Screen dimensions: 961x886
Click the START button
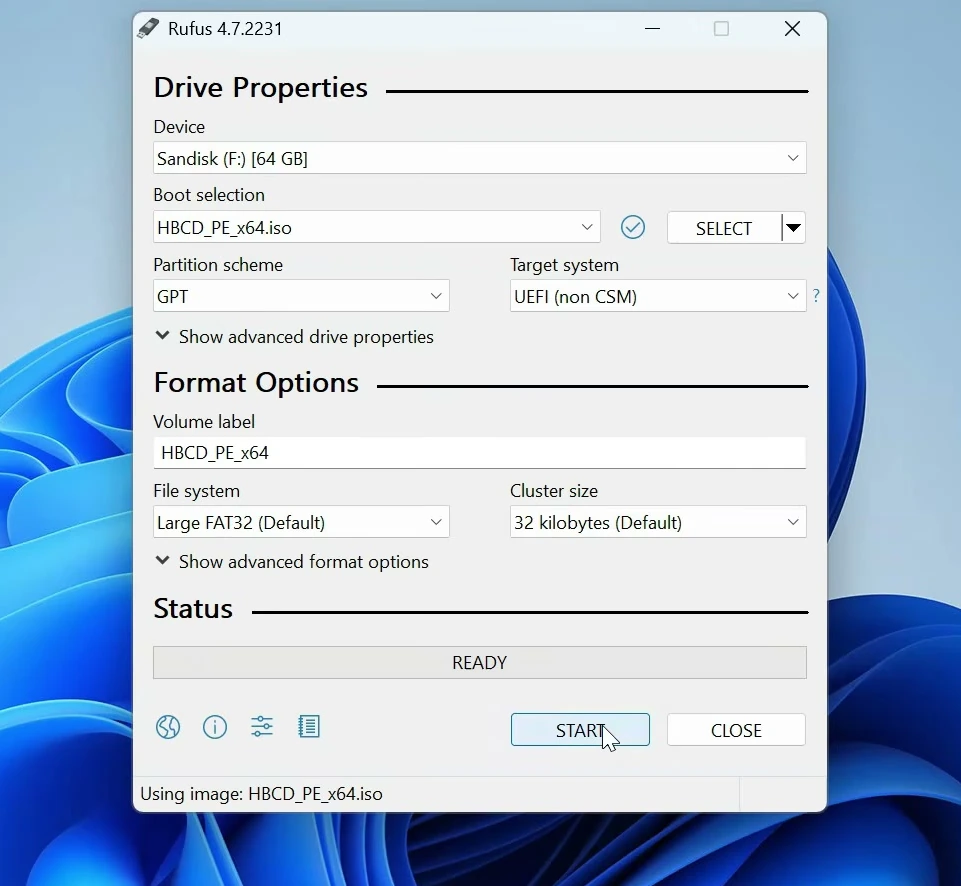point(580,730)
